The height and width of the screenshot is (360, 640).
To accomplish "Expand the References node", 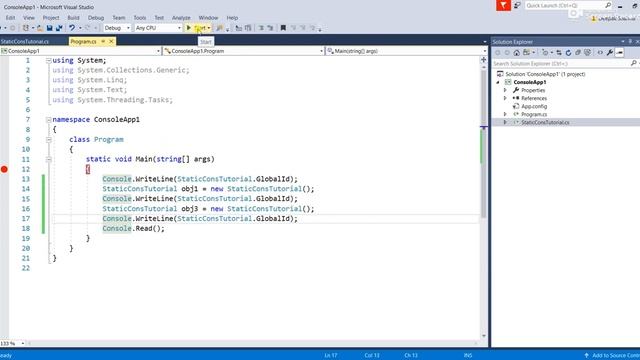I will (505, 98).
